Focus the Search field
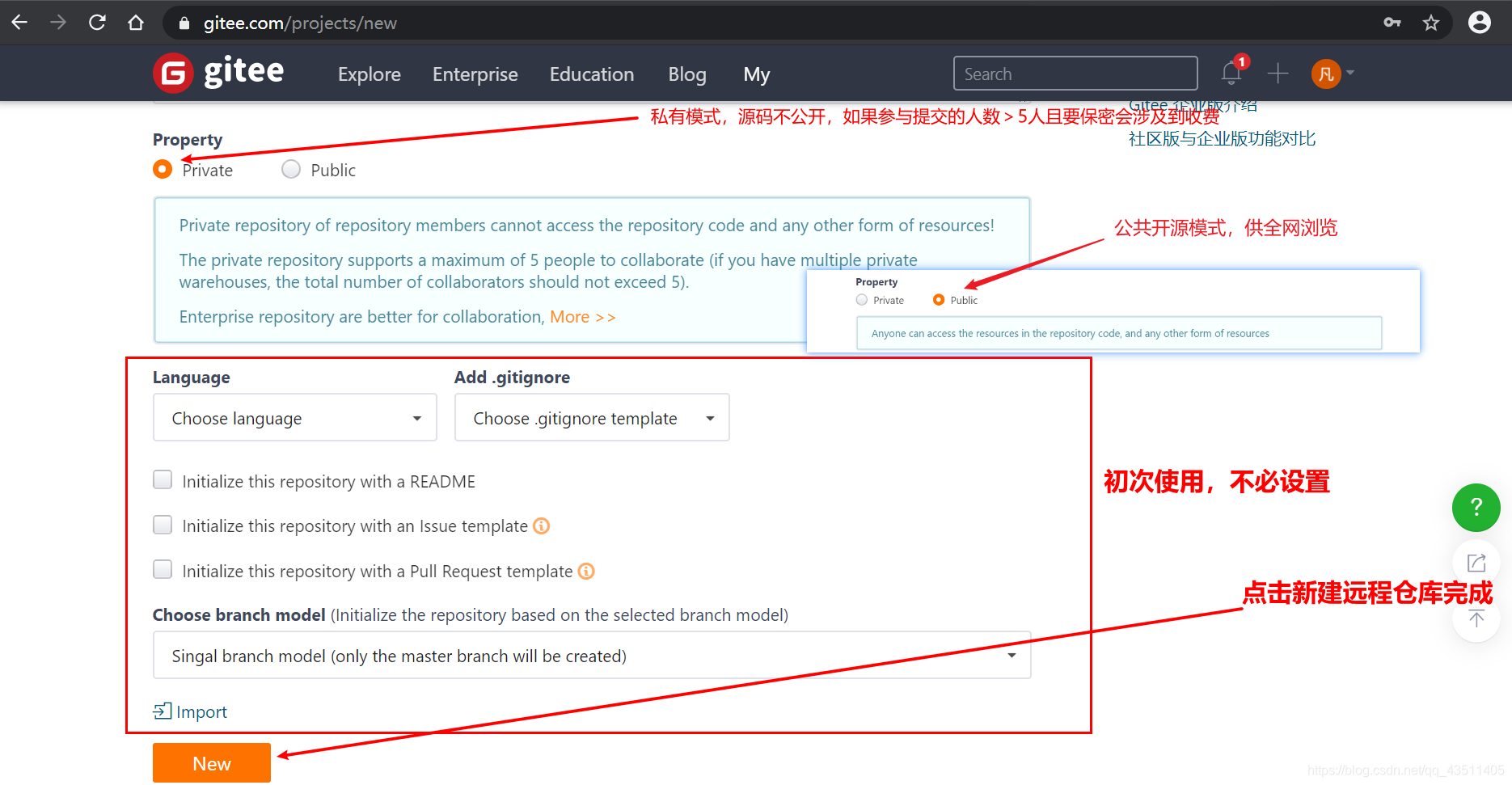Viewport: 1512px width, 785px height. click(x=1075, y=74)
